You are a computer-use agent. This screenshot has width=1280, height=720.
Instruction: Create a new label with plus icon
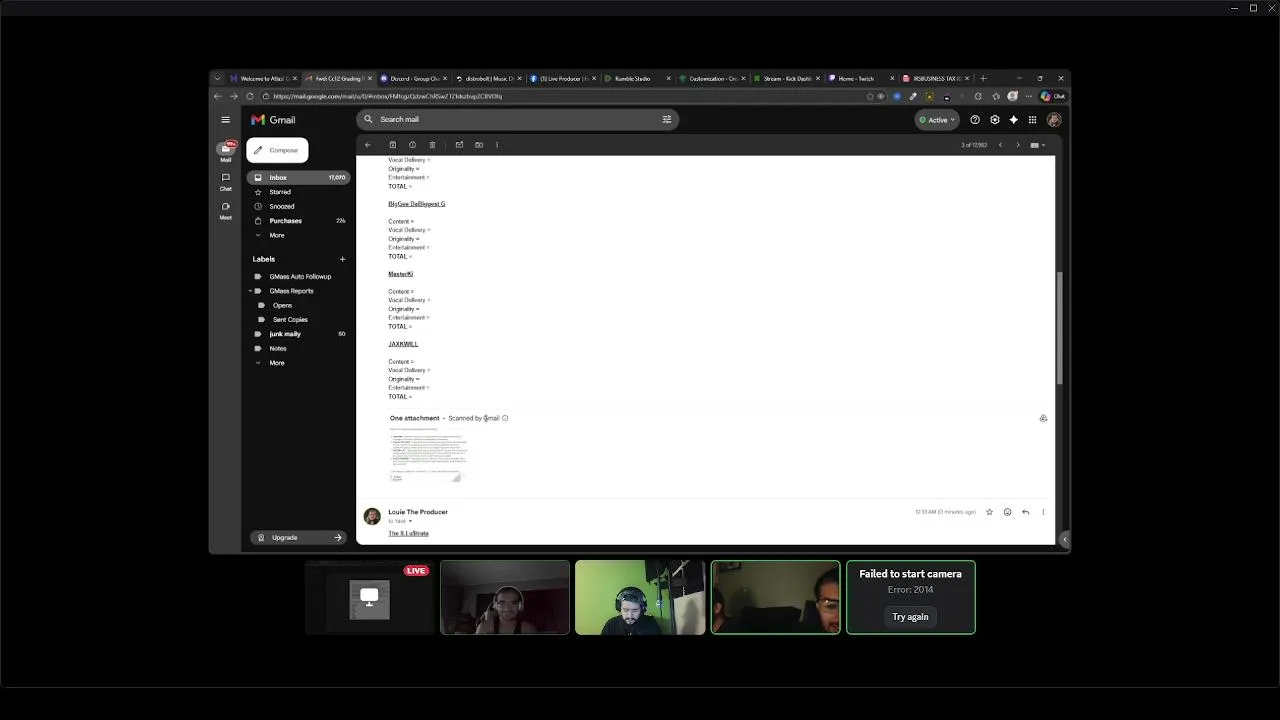[342, 259]
